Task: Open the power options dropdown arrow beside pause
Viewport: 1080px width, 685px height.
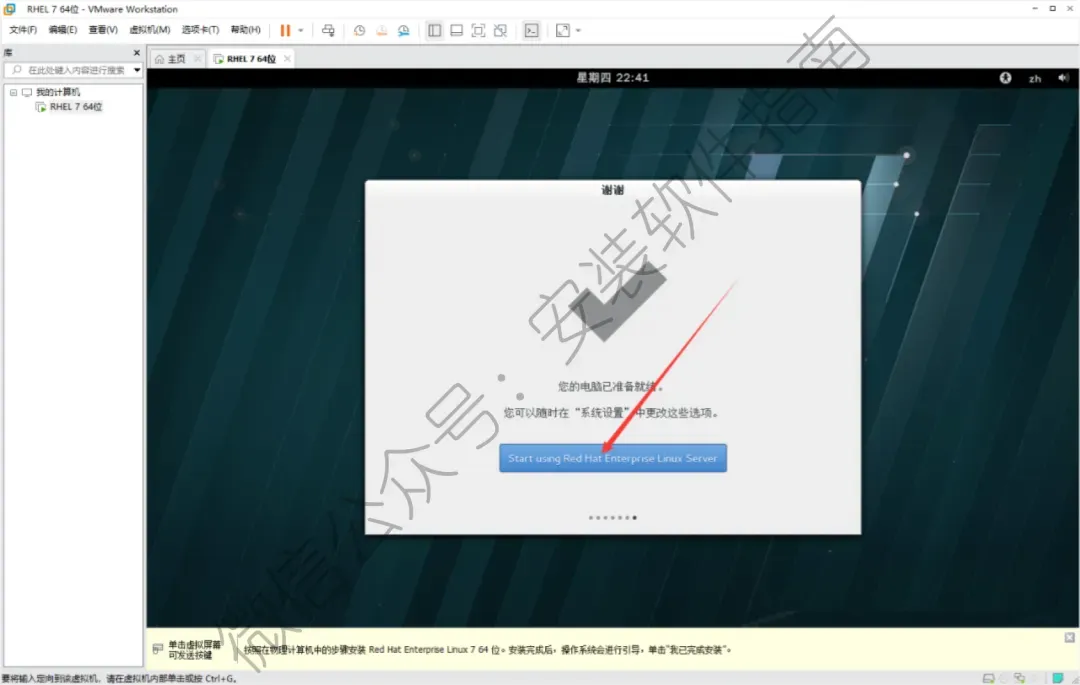Action: click(300, 30)
